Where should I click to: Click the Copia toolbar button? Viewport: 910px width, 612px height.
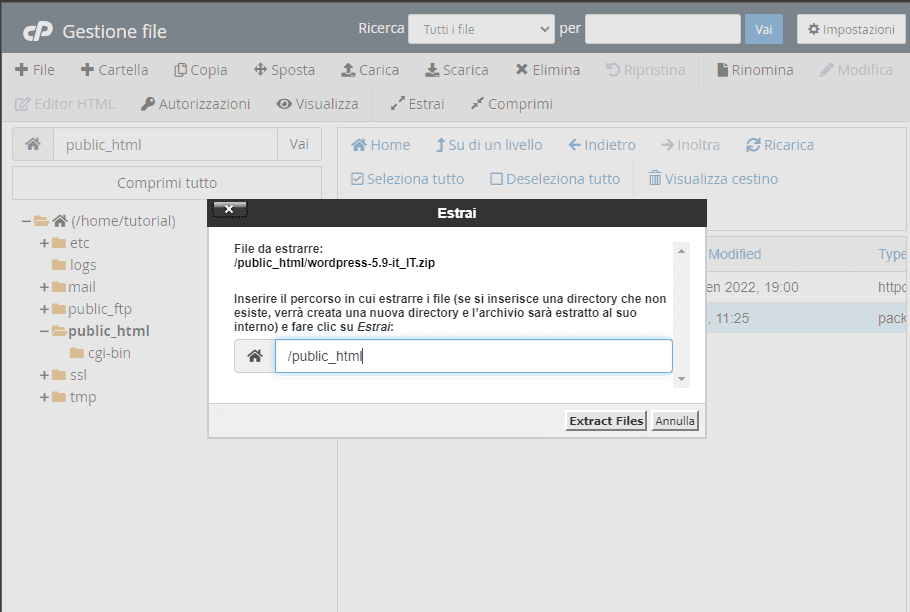pos(200,70)
